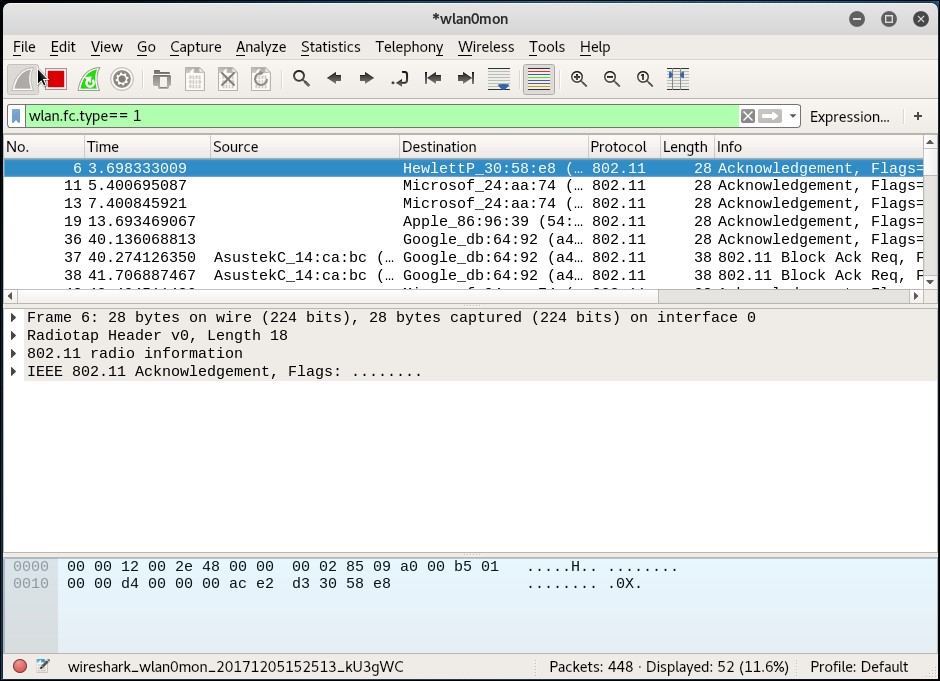The width and height of the screenshot is (940, 681).
Task: Open a capture file icon
Action: [161, 79]
